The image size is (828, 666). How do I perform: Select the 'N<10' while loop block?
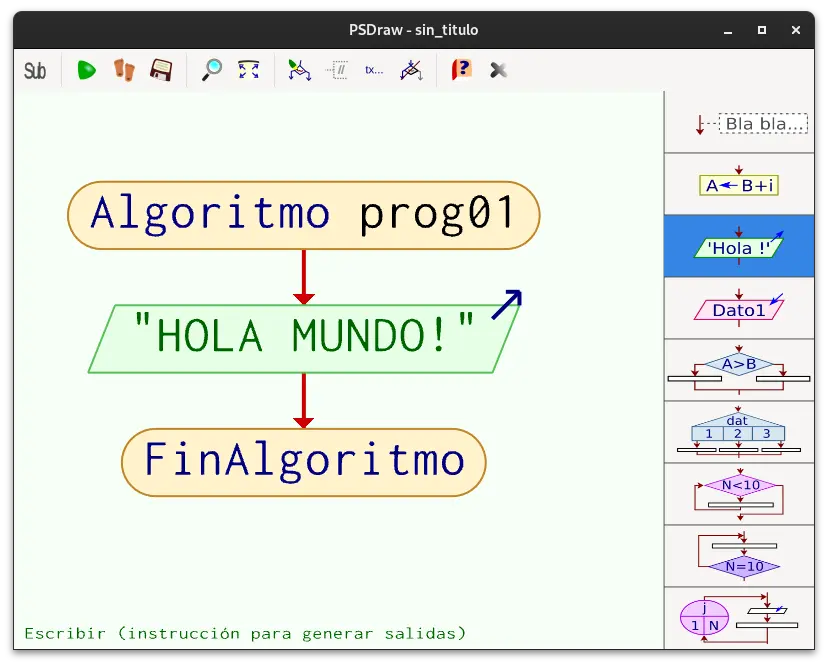tap(739, 494)
